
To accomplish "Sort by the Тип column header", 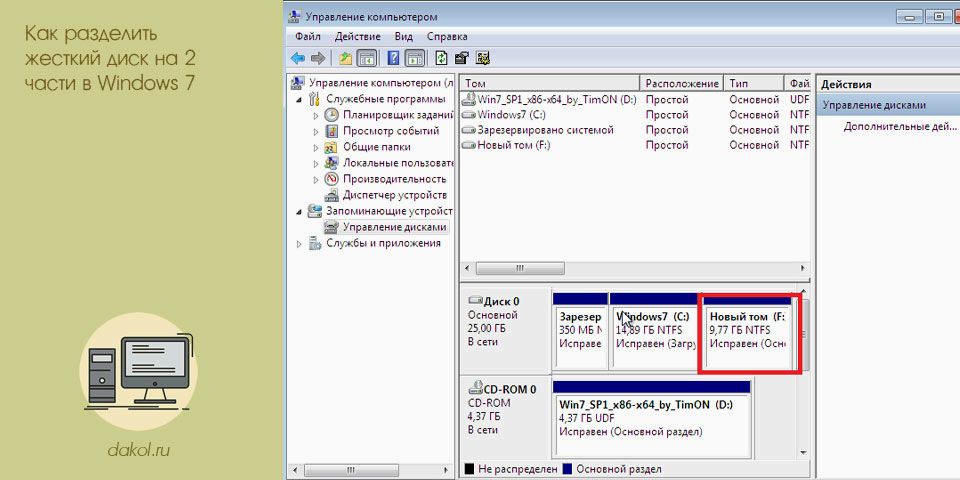I will (x=754, y=83).
